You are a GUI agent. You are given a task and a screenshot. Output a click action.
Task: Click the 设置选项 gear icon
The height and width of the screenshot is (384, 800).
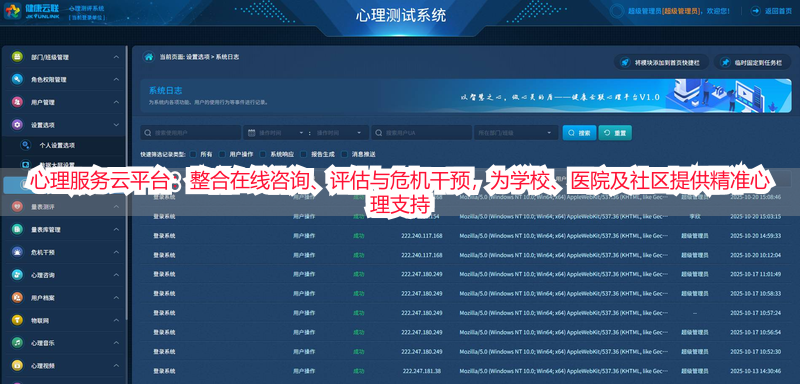[x=17, y=124]
